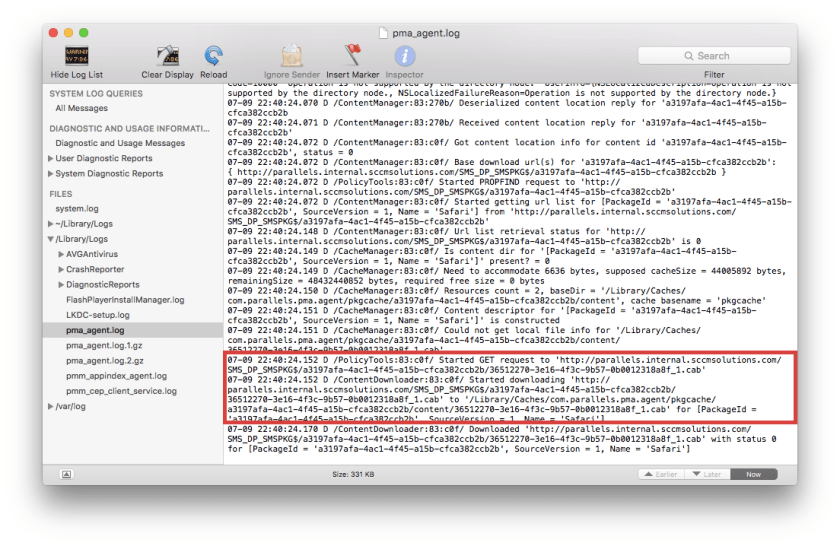Jump to Earlier log entries
The image size is (840, 546).
point(663,474)
